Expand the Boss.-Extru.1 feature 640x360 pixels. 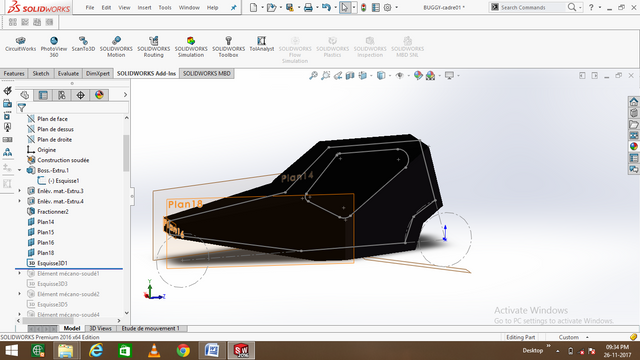click(19, 170)
